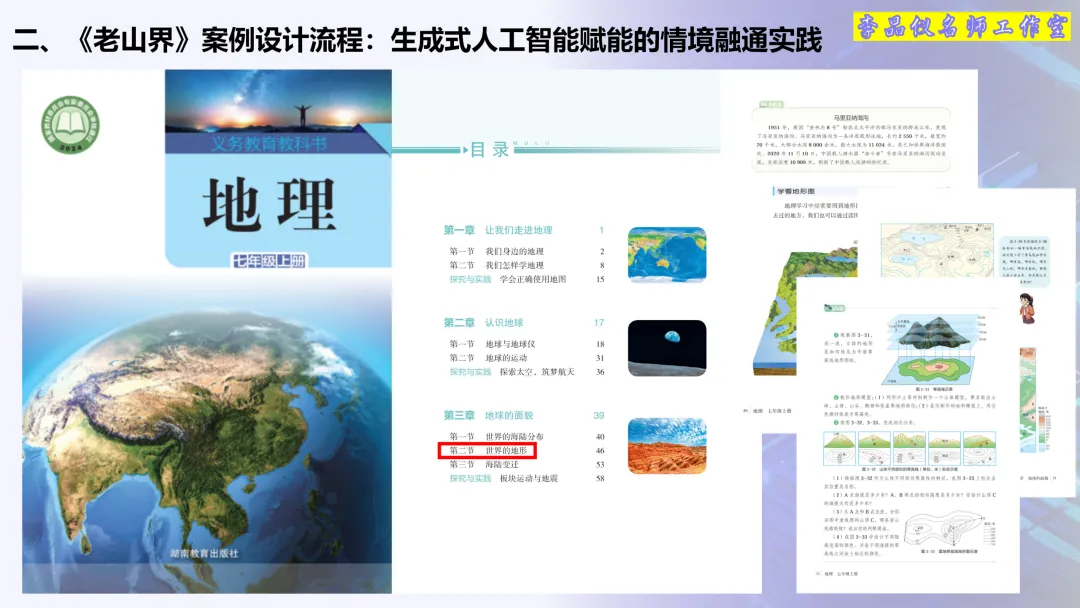
Task: Click the 马里亚纳海沟 reading box
Action: click(x=851, y=139)
